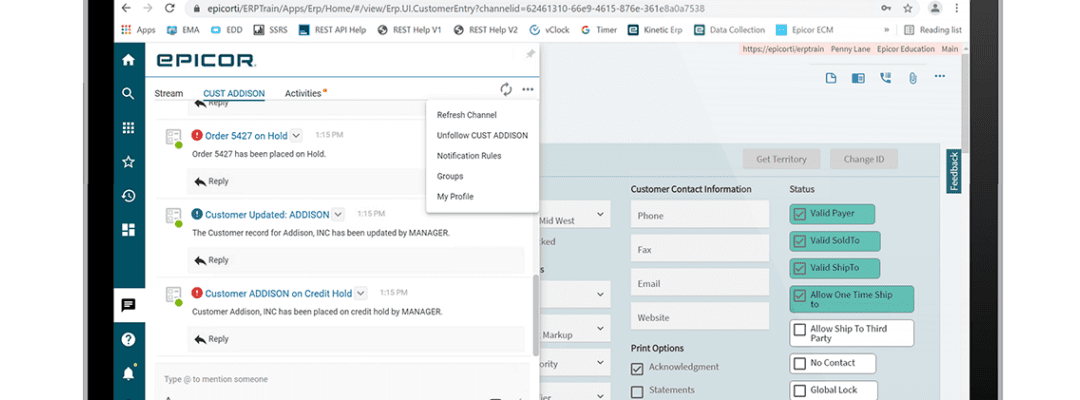1080x400 pixels.
Task: Open the vertical Feedback tab button
Action: (954, 171)
